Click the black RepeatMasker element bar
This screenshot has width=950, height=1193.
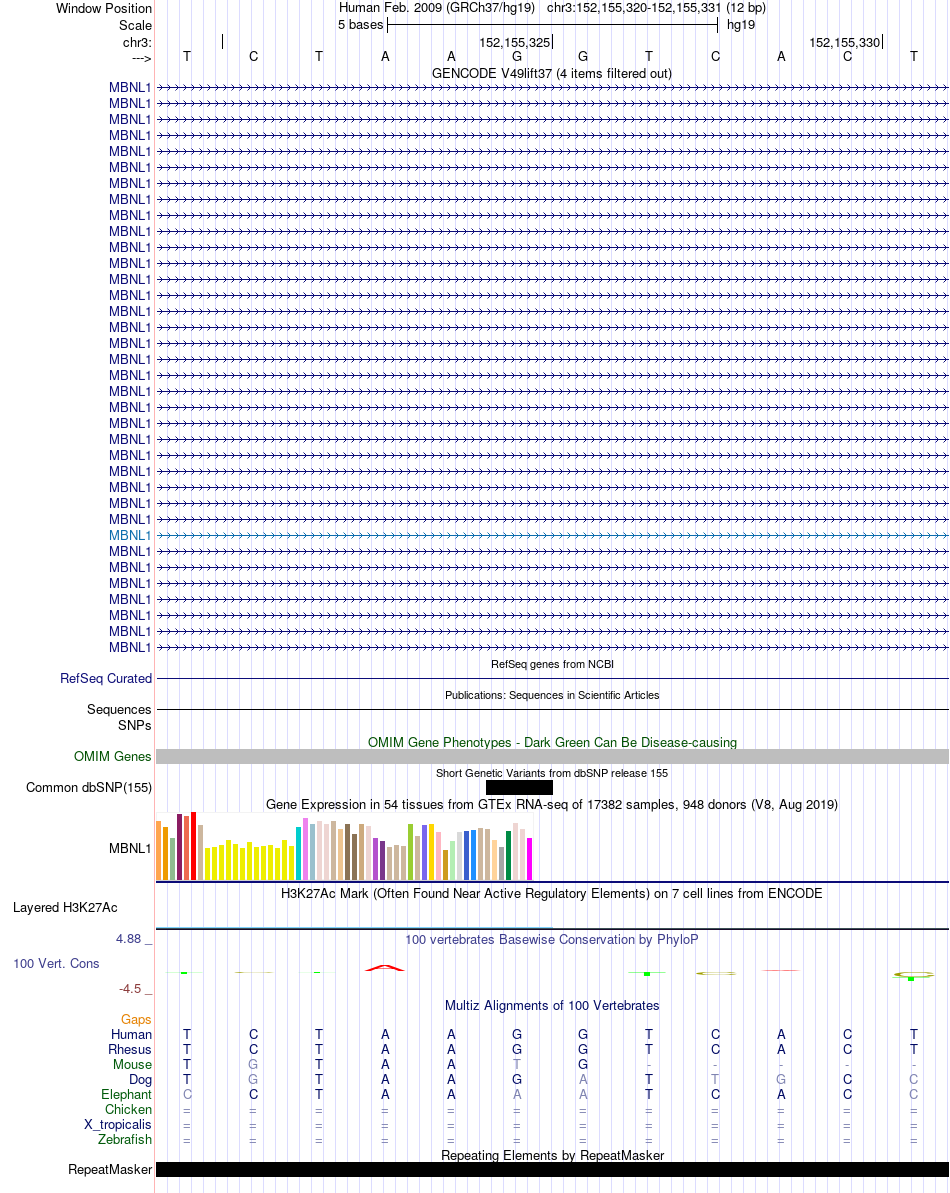(x=552, y=1169)
